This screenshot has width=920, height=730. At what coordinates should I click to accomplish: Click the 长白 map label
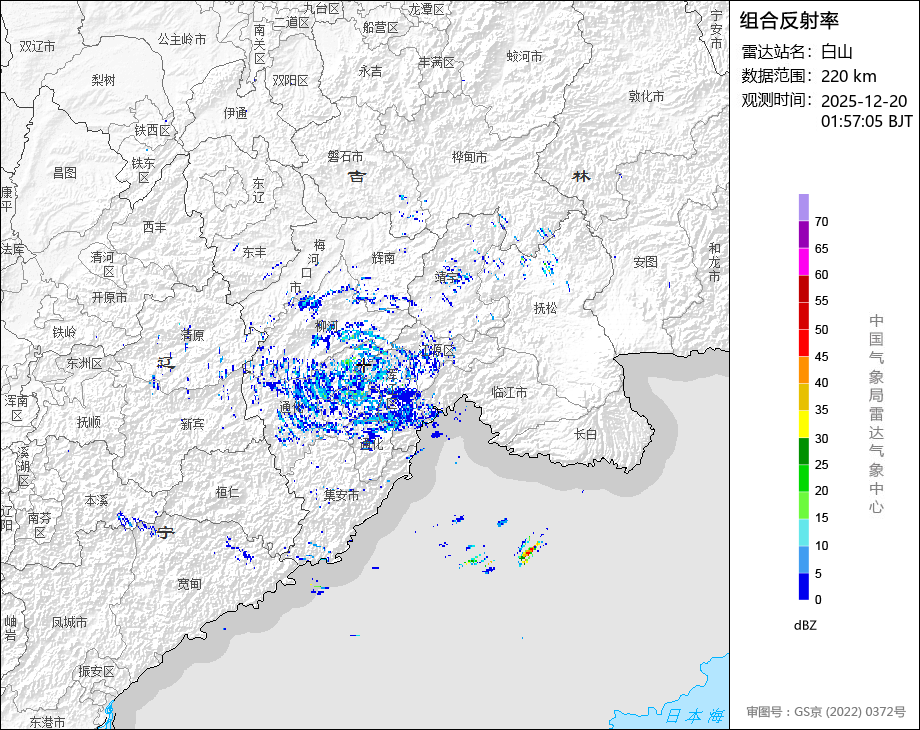pyautogui.click(x=585, y=434)
